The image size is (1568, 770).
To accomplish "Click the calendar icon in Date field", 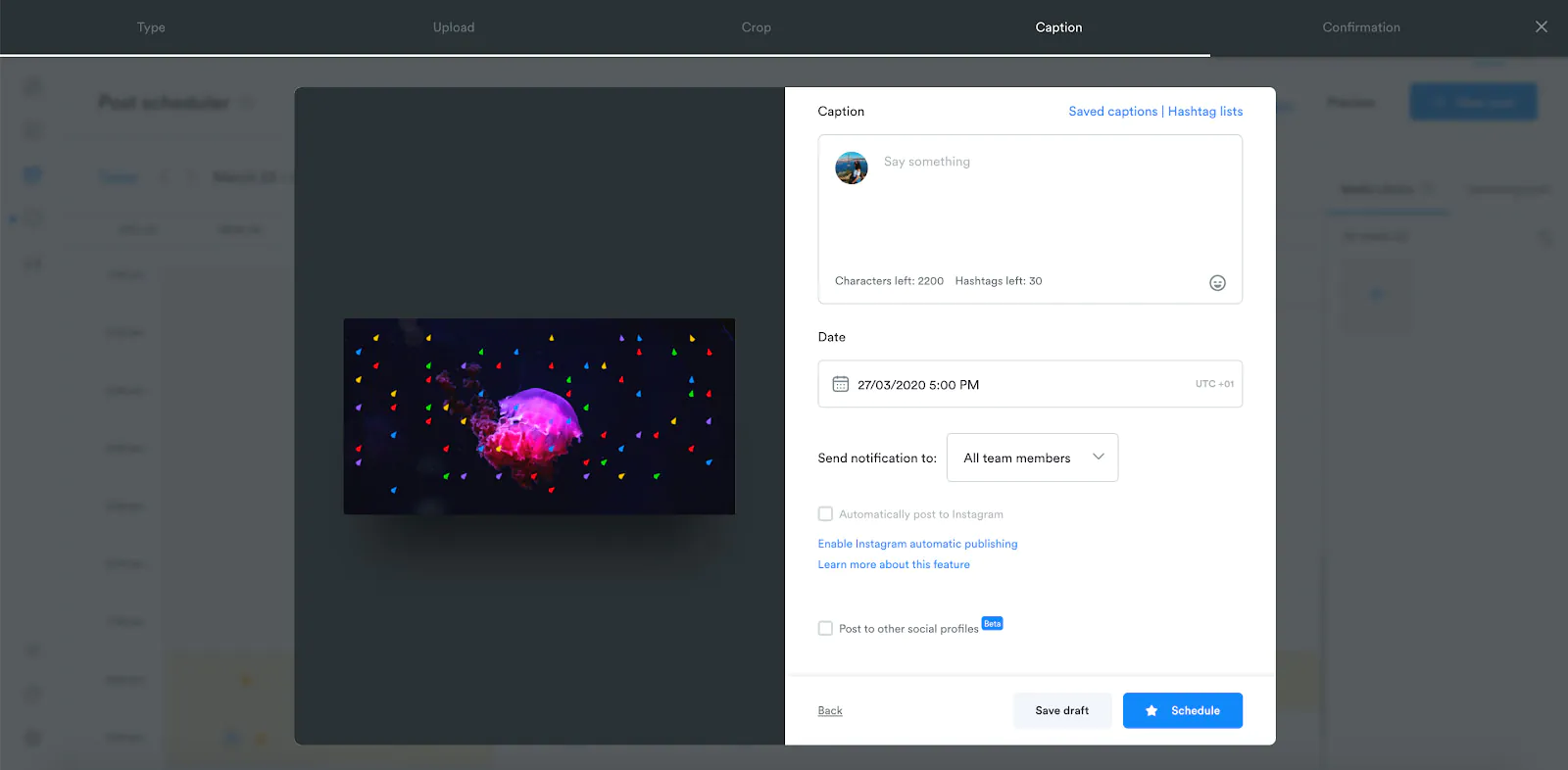I will tap(841, 384).
